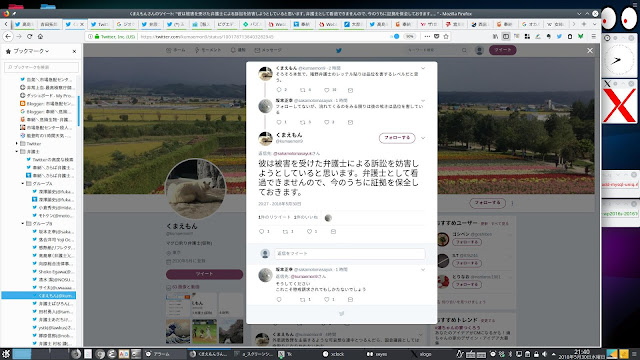Open the main tweet's chevron menu
The width and height of the screenshot is (640, 360).
point(423,138)
